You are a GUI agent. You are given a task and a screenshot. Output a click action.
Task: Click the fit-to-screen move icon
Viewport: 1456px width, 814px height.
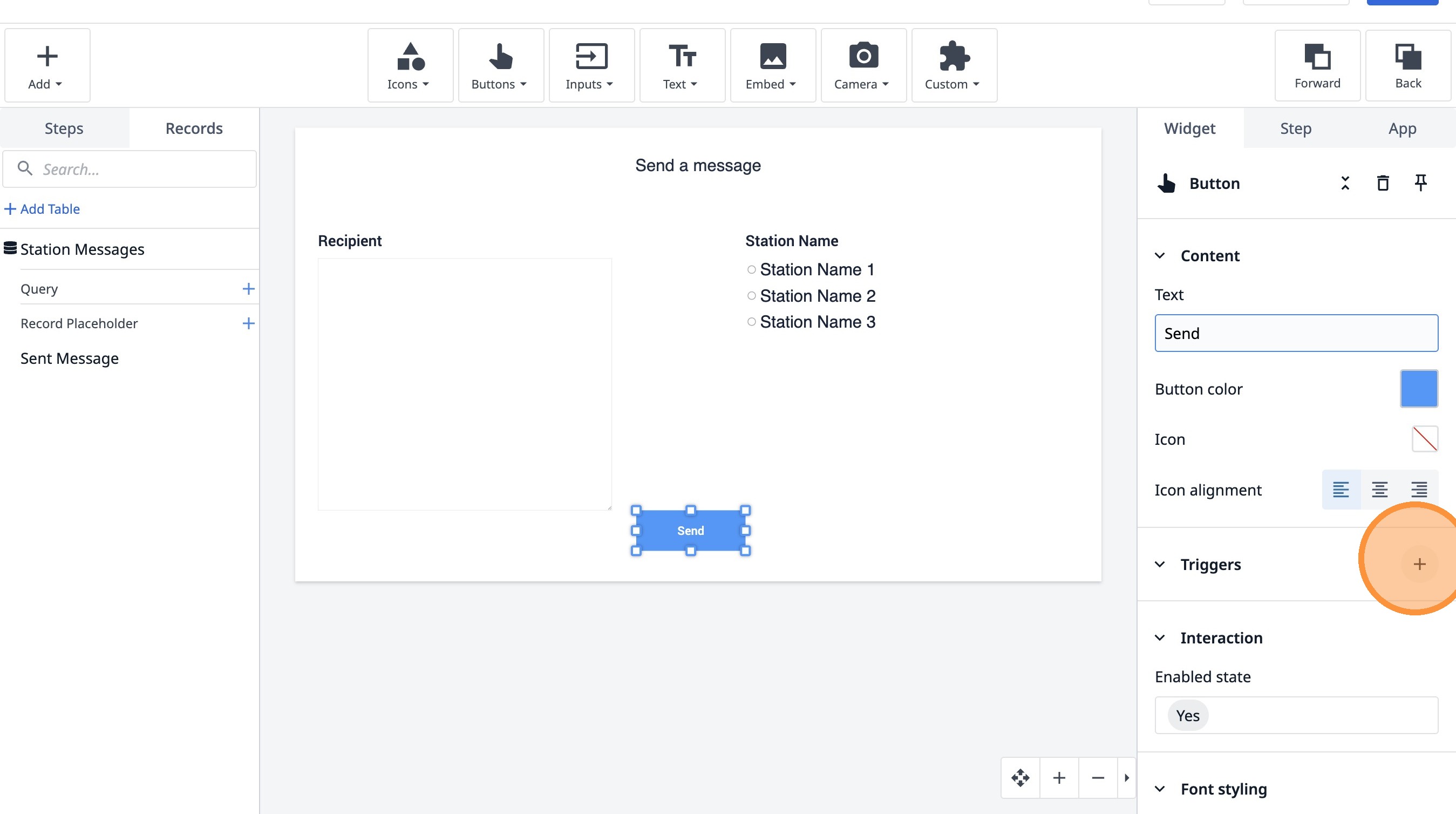pos(1020,778)
